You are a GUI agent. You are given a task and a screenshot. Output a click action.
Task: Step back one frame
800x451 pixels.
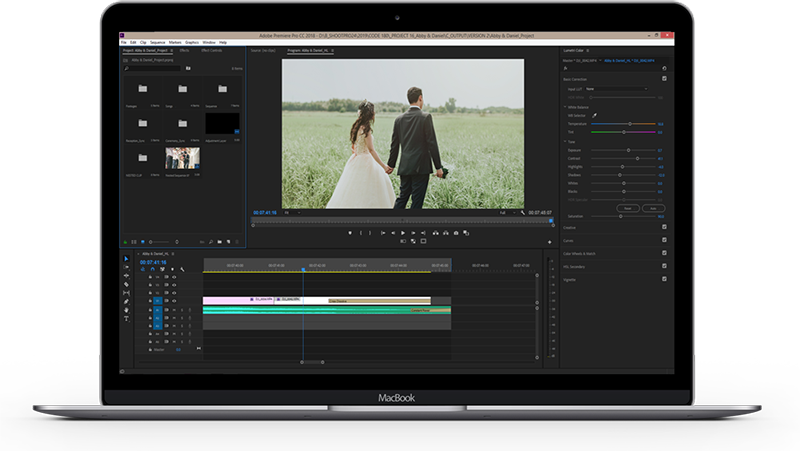tap(393, 233)
